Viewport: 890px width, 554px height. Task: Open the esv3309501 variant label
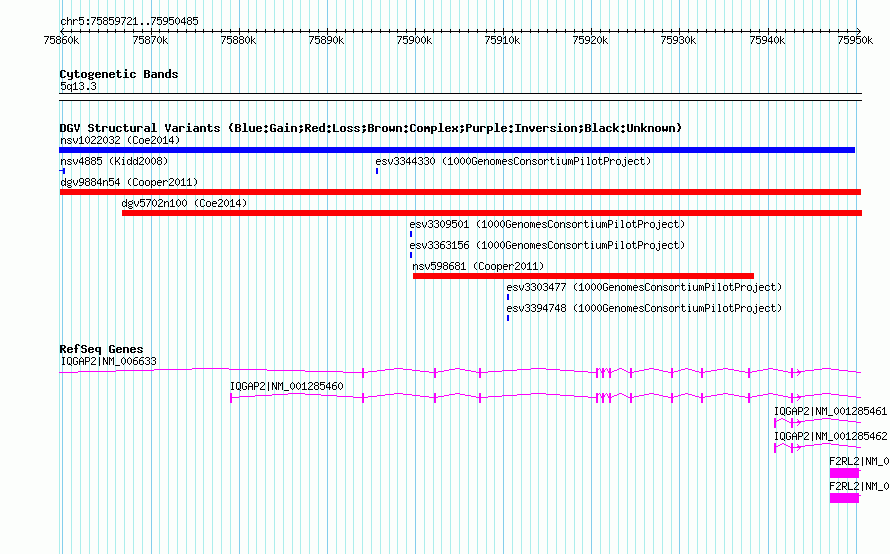[x=547, y=224]
